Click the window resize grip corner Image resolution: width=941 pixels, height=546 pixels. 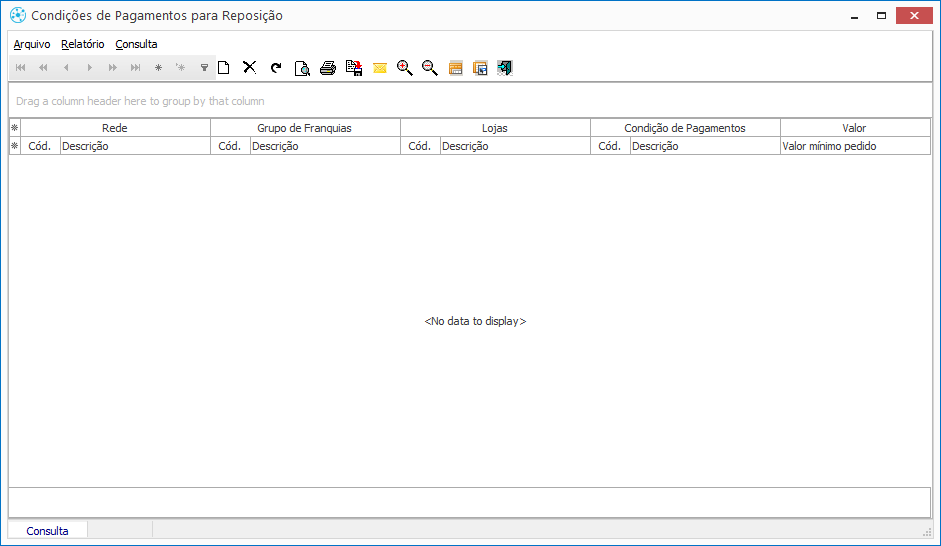coord(927,532)
